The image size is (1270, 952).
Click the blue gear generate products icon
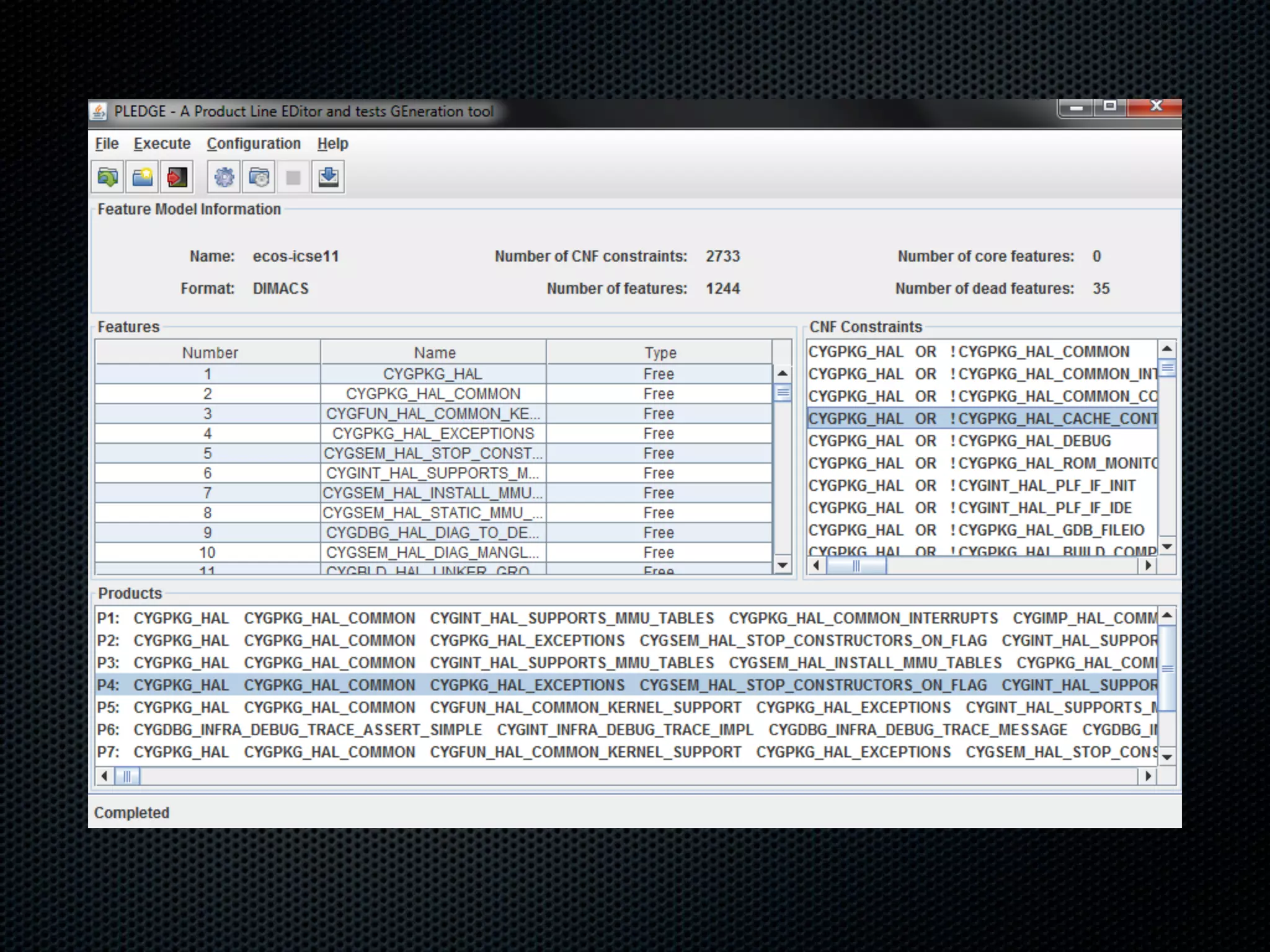(224, 178)
